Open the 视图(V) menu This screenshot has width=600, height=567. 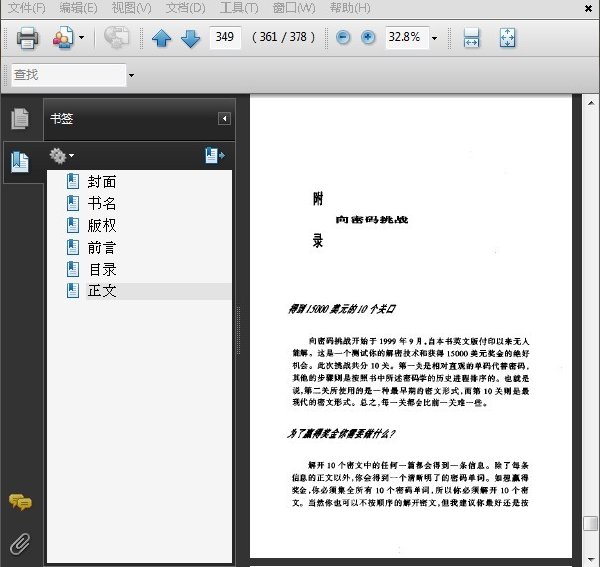coord(132,8)
